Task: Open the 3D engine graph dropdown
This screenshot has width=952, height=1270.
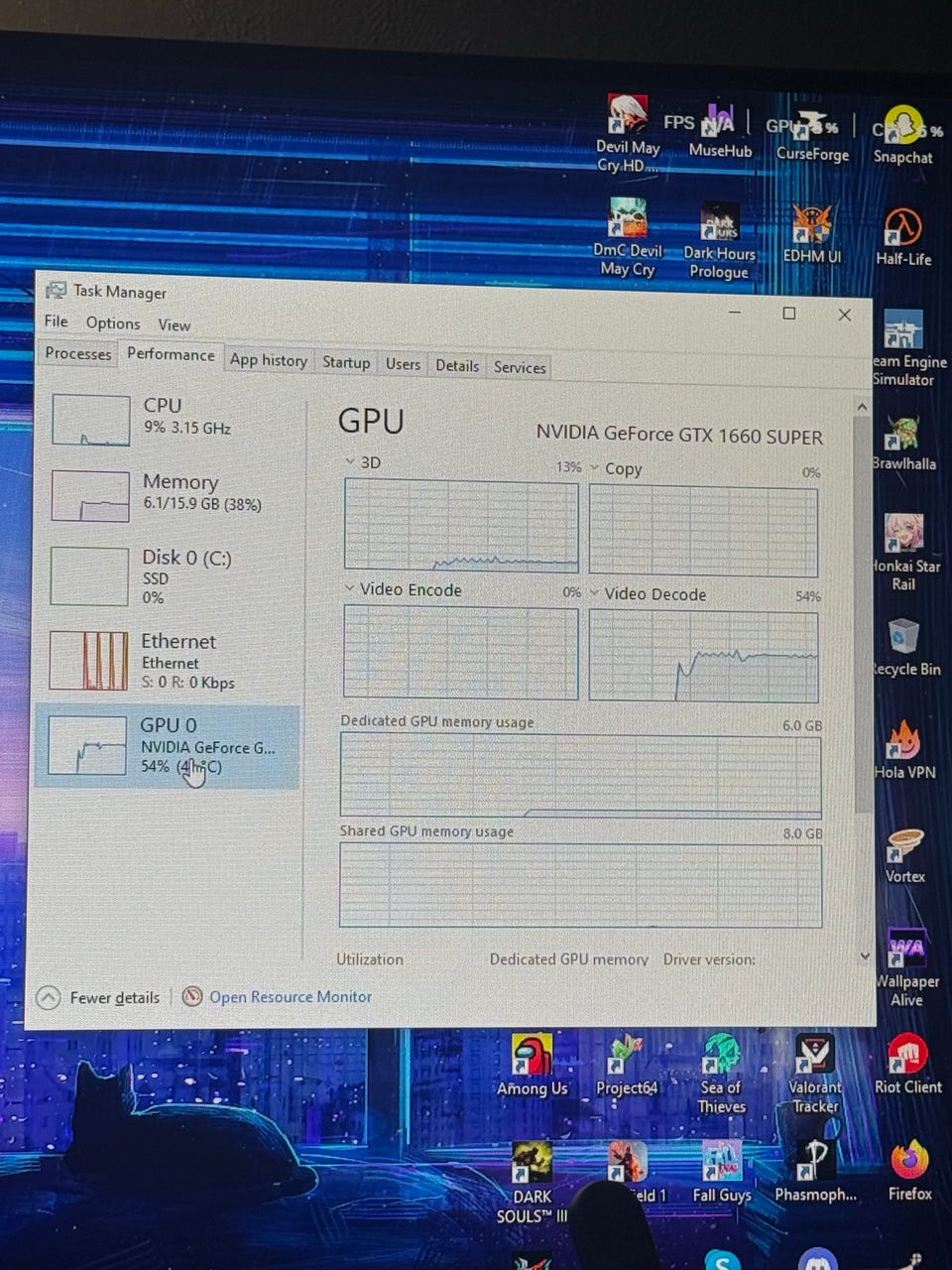Action: coord(350,462)
